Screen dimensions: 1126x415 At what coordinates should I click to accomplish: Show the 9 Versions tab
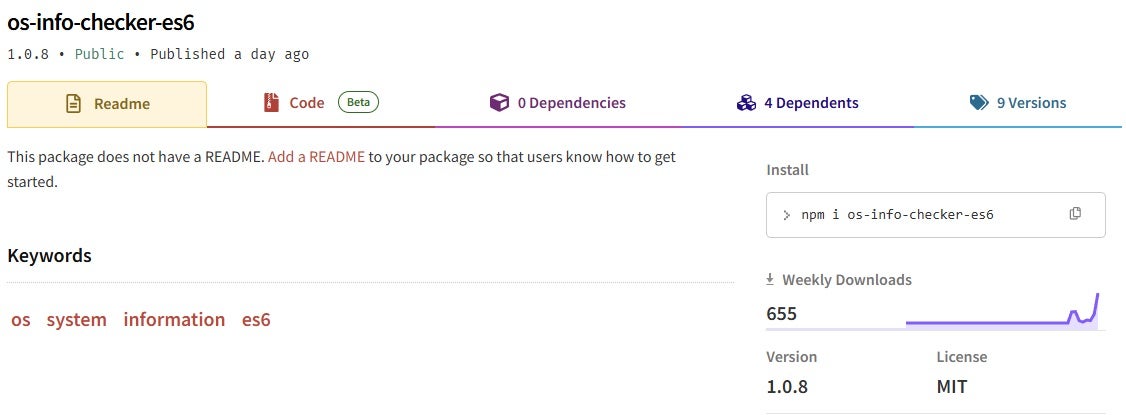(1031, 103)
